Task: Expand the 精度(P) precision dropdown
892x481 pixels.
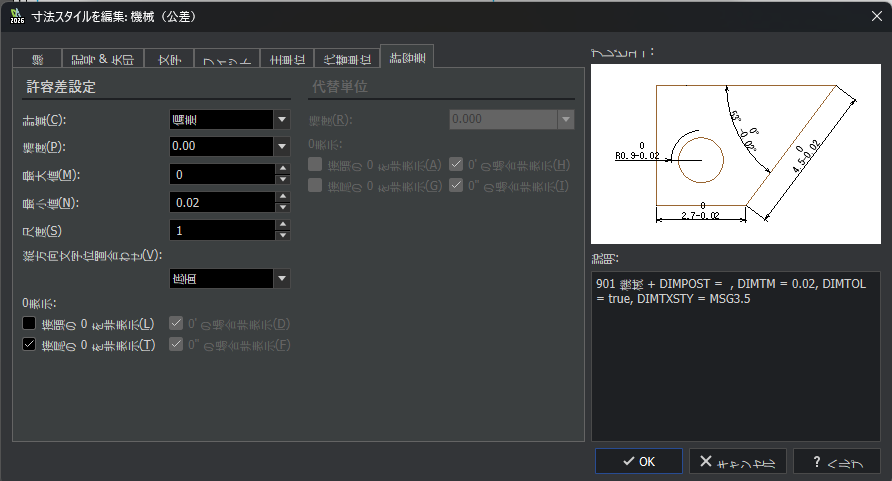Action: tap(282, 147)
